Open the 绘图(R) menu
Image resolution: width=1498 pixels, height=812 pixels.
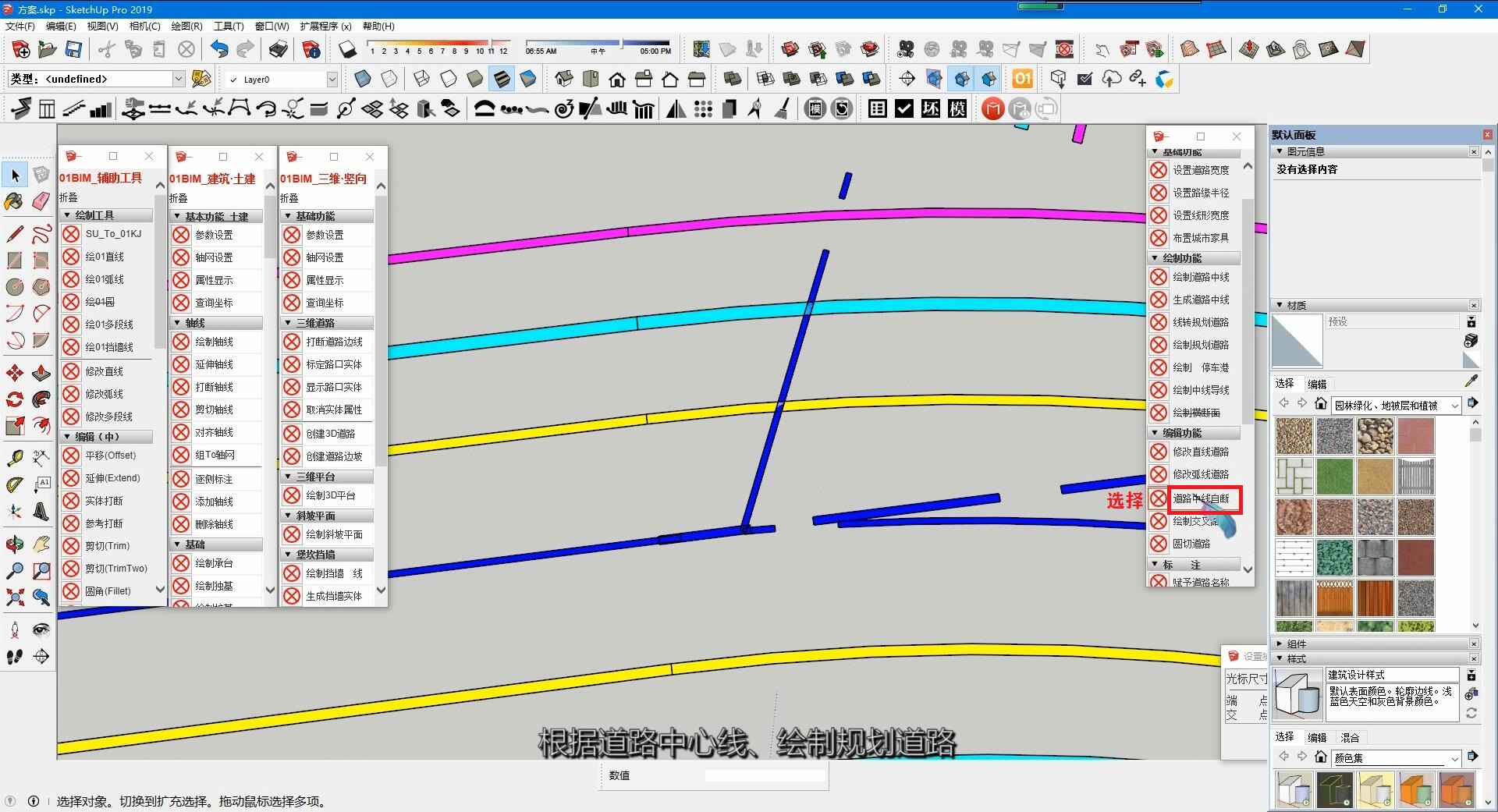coord(186,27)
